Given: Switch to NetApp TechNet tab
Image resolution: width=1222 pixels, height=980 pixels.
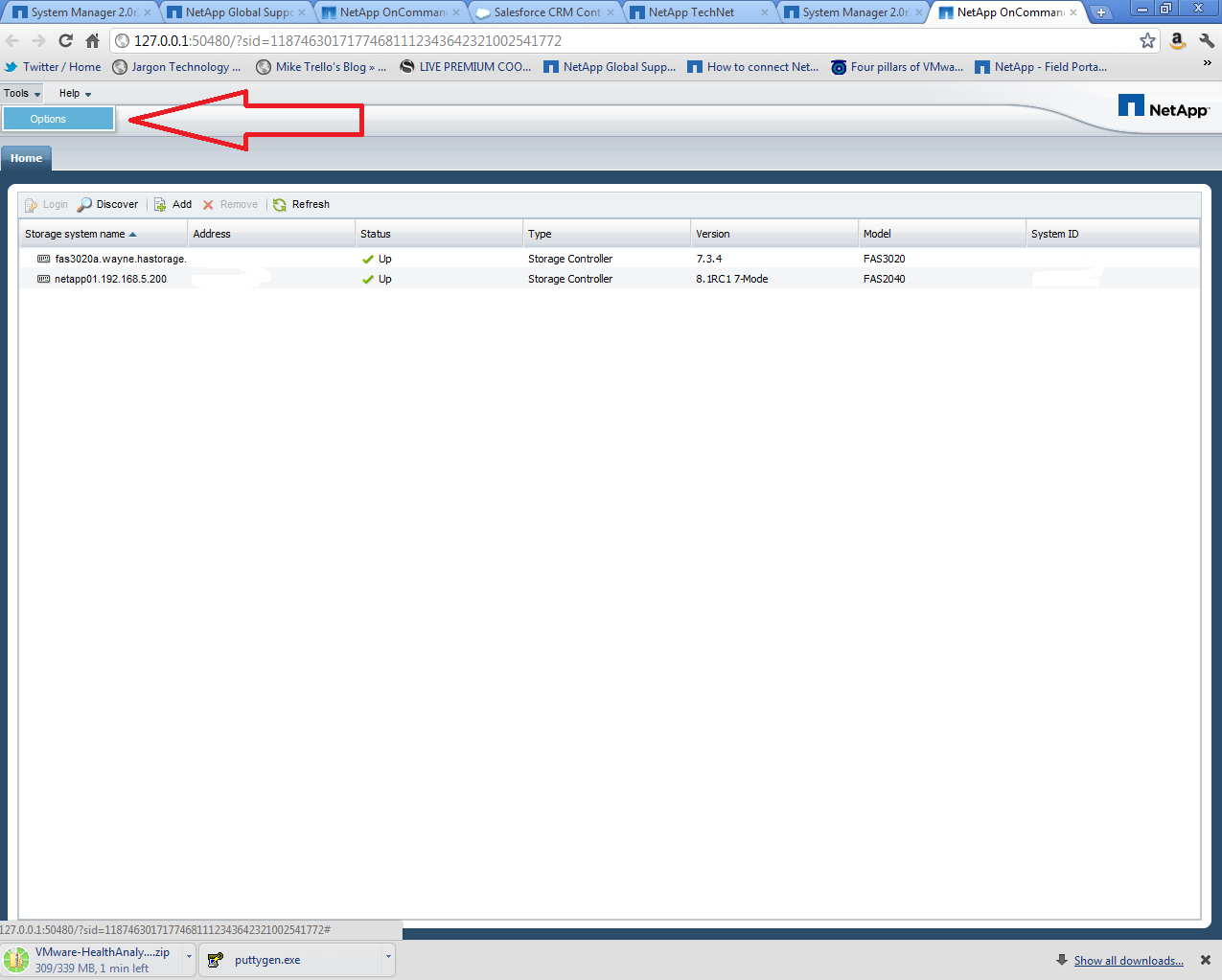Looking at the screenshot, I should pyautogui.click(x=700, y=12).
